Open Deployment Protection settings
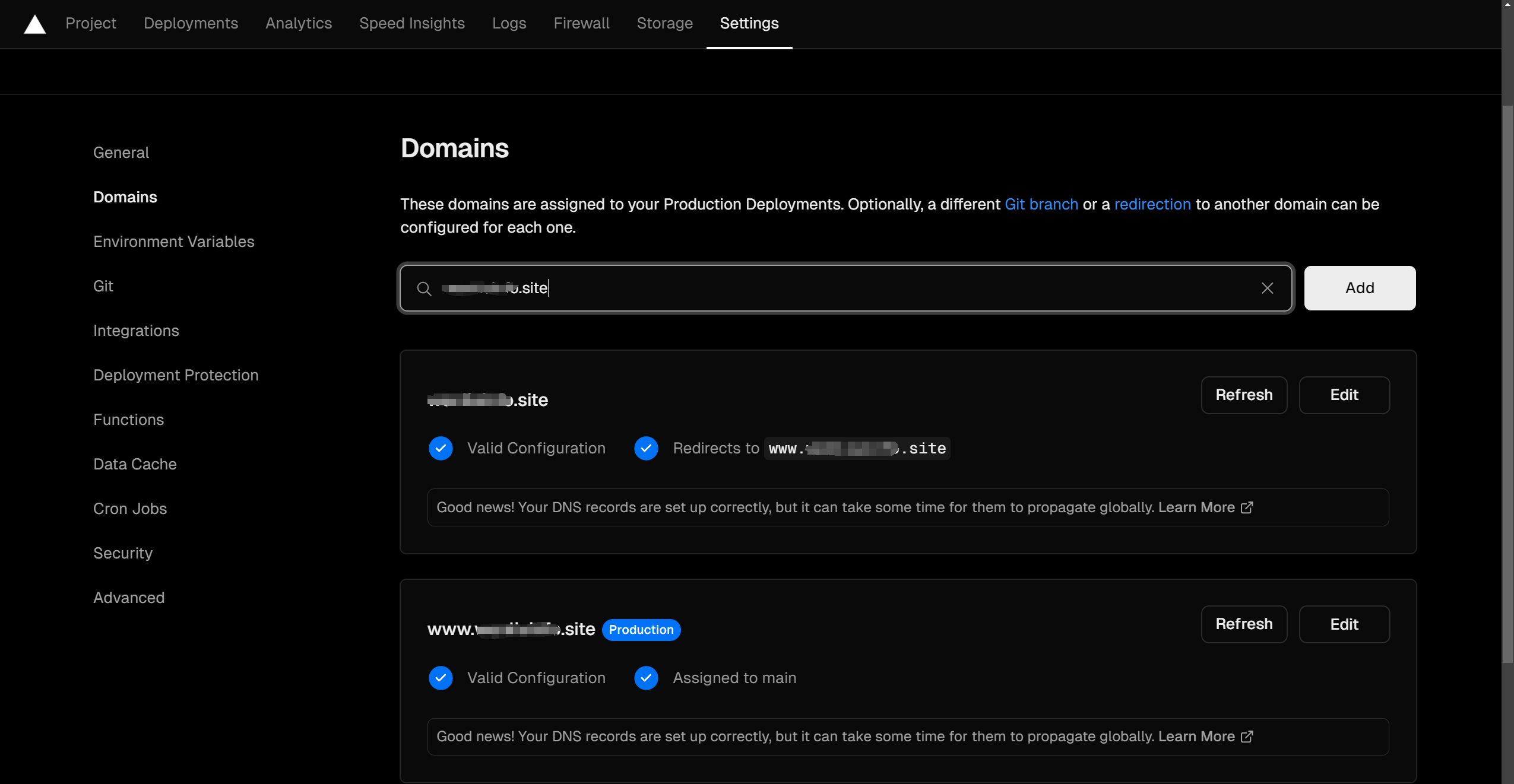The width and height of the screenshot is (1514, 784). (x=176, y=375)
